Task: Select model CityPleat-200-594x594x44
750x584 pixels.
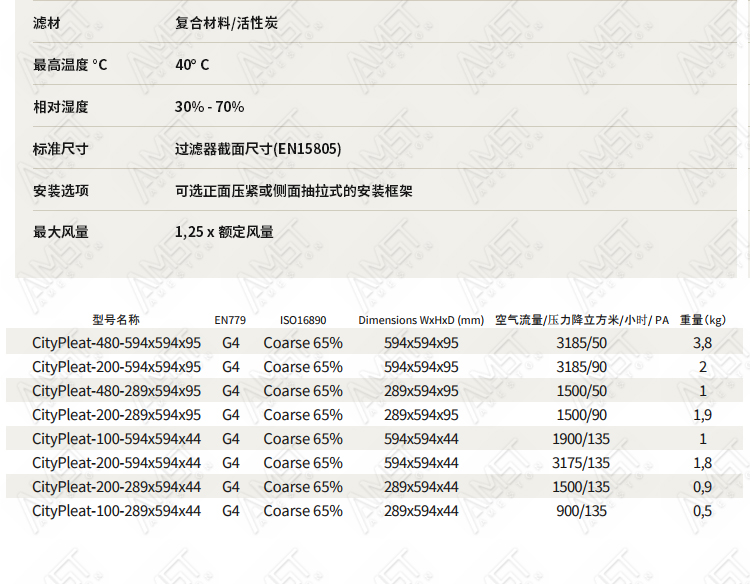Action: coord(117,463)
